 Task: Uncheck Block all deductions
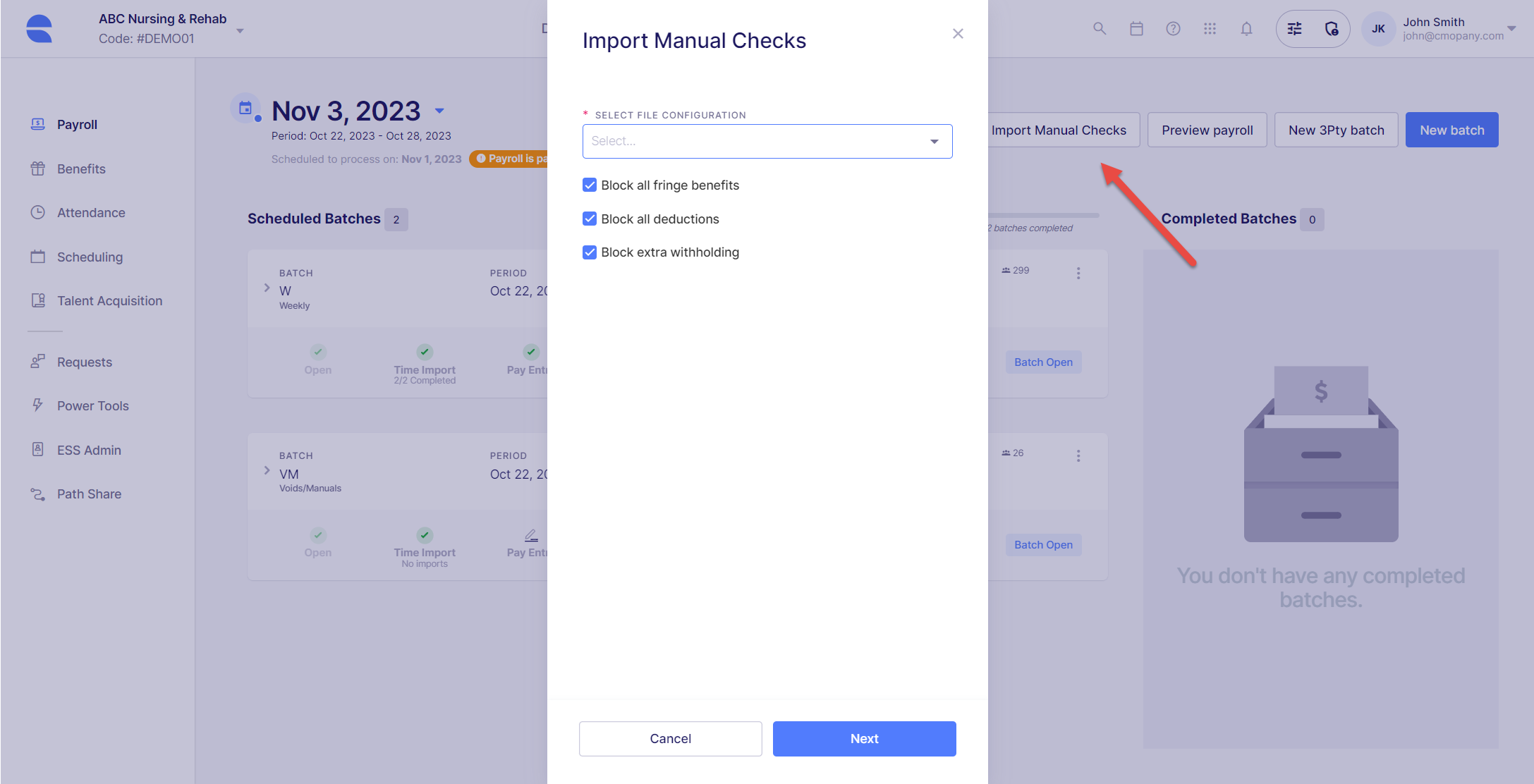(x=590, y=219)
